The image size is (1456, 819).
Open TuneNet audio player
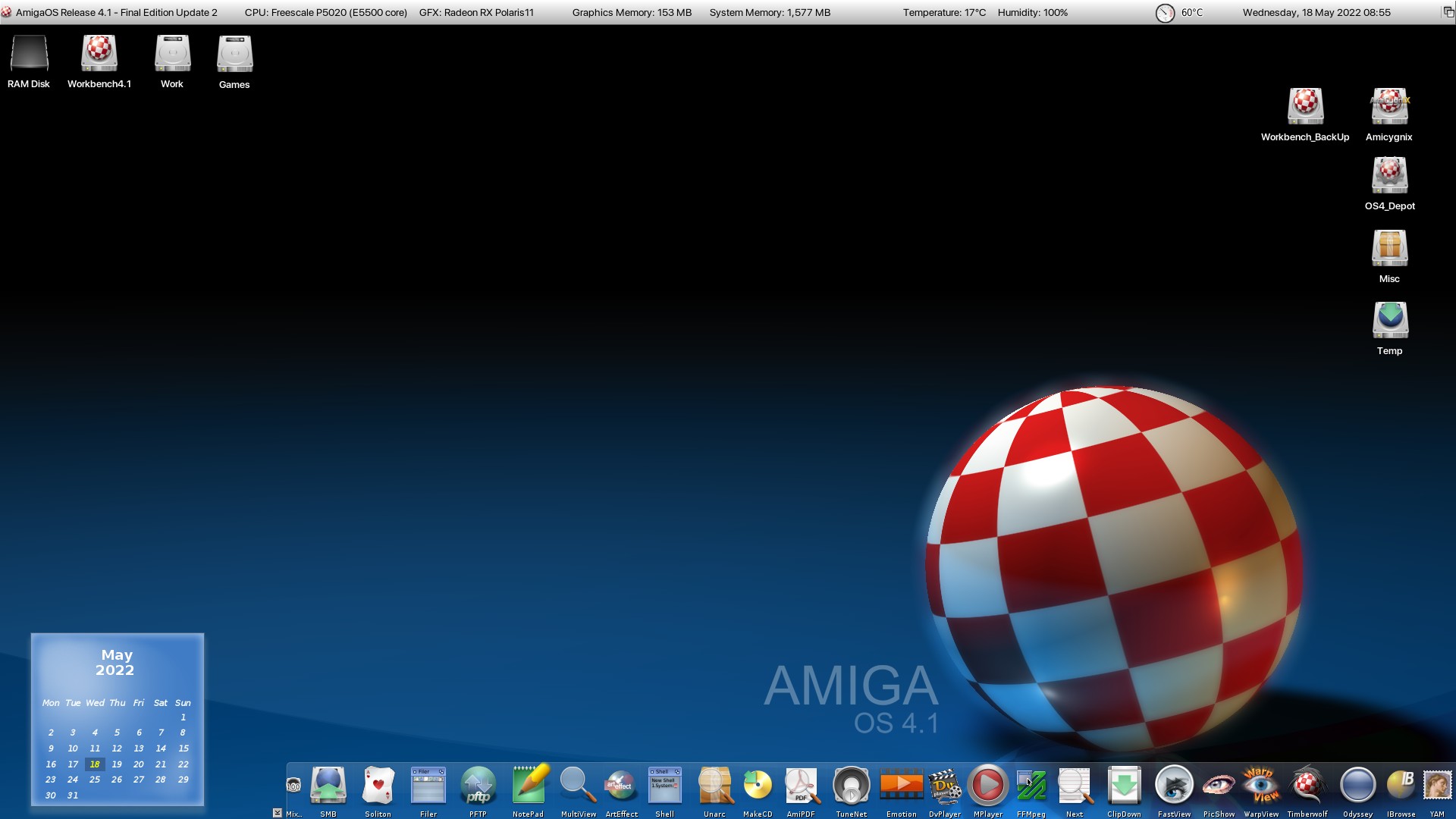coord(851,786)
